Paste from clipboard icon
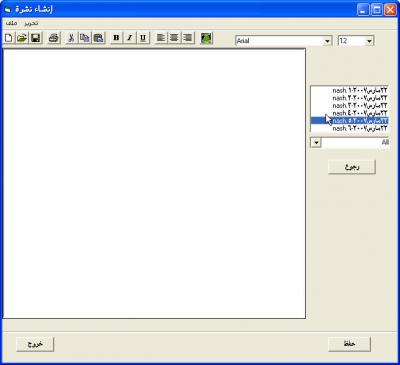The width and height of the screenshot is (400, 365). (x=98, y=38)
